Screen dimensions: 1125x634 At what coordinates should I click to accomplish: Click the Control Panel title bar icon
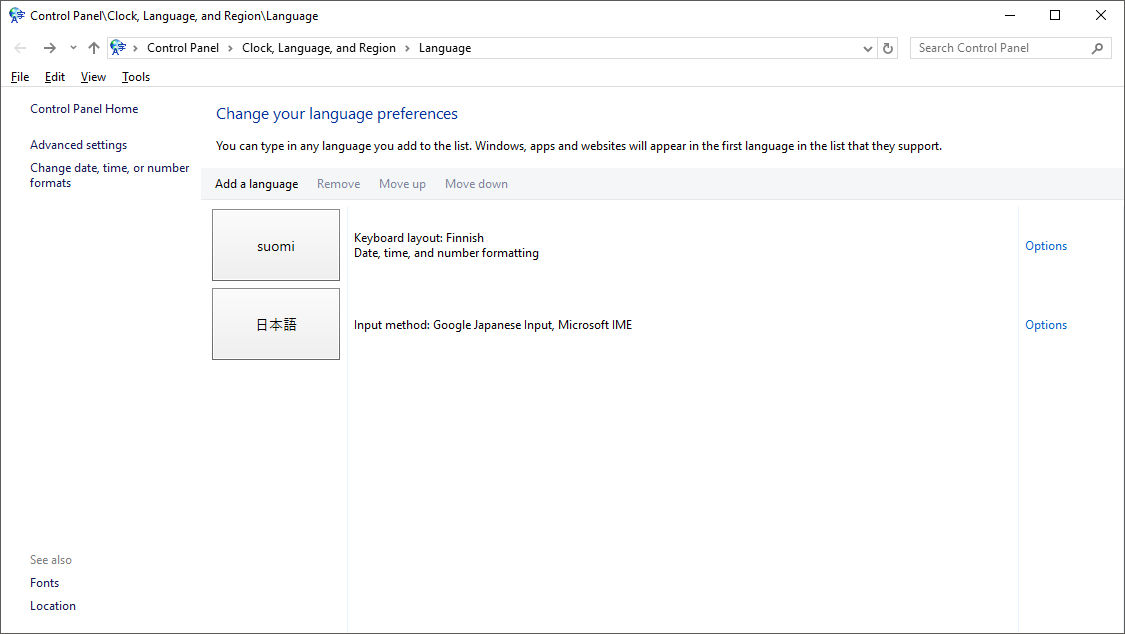(17, 16)
